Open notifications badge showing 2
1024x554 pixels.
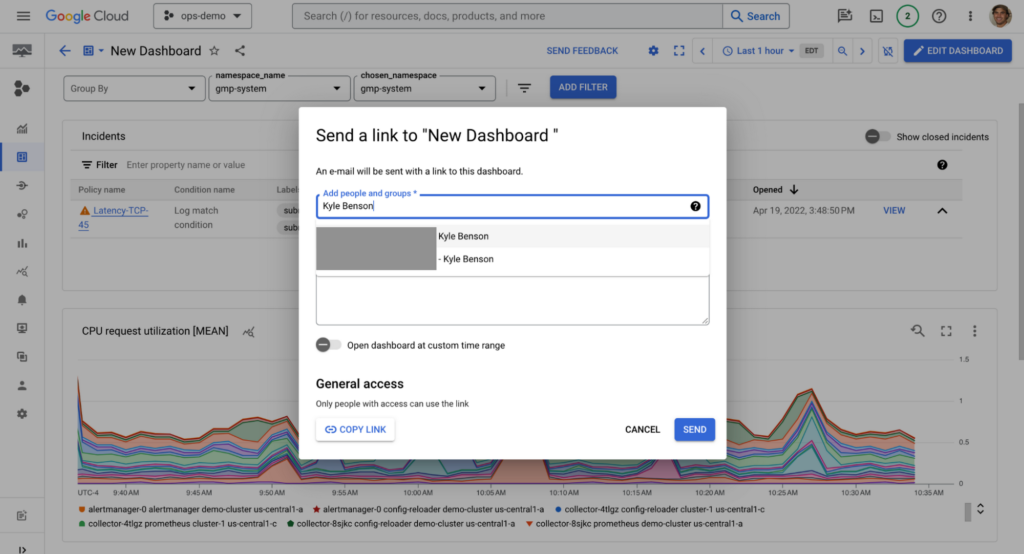click(x=907, y=16)
